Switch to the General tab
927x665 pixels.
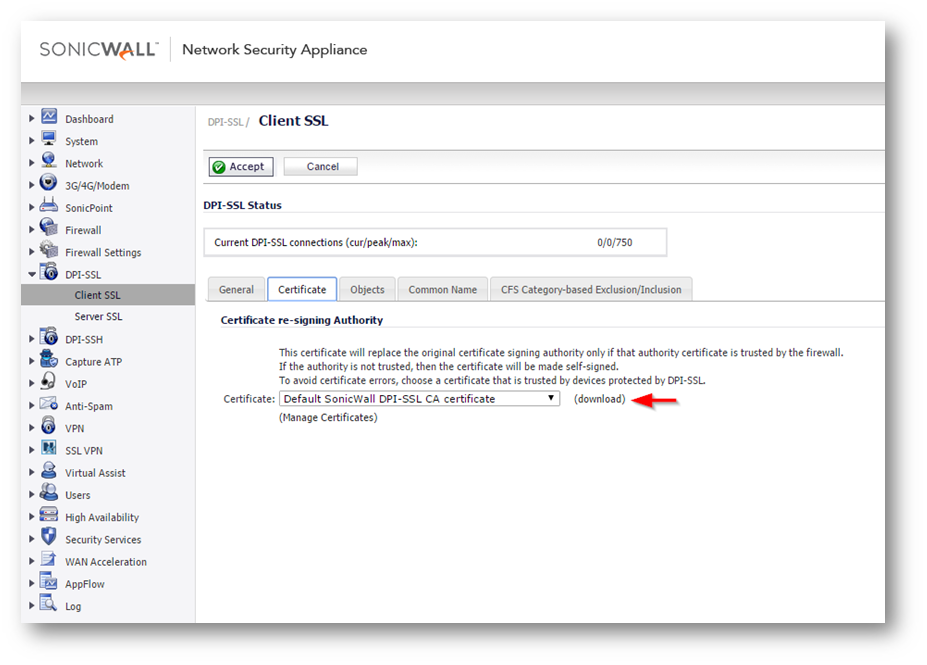point(236,290)
